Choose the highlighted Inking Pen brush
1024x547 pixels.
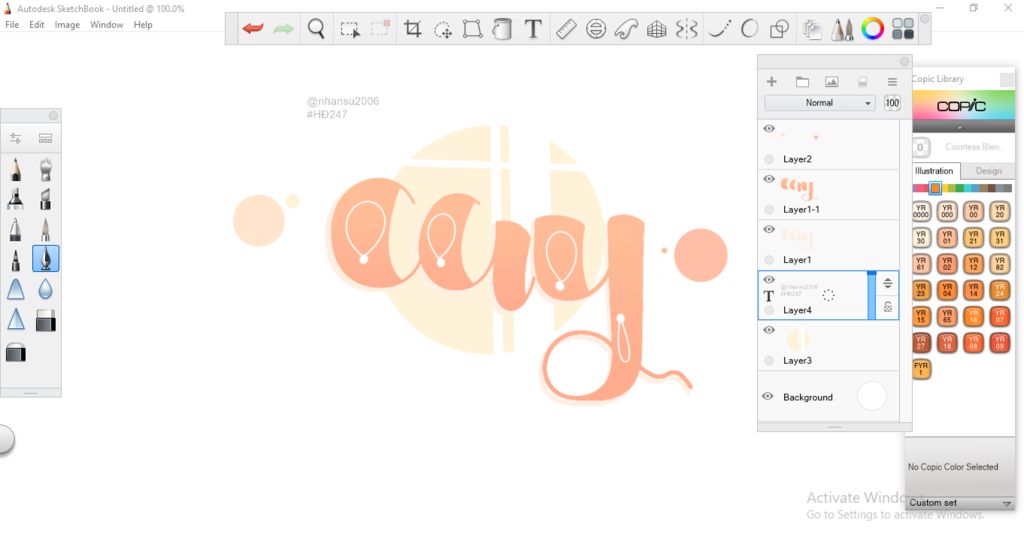coord(46,258)
